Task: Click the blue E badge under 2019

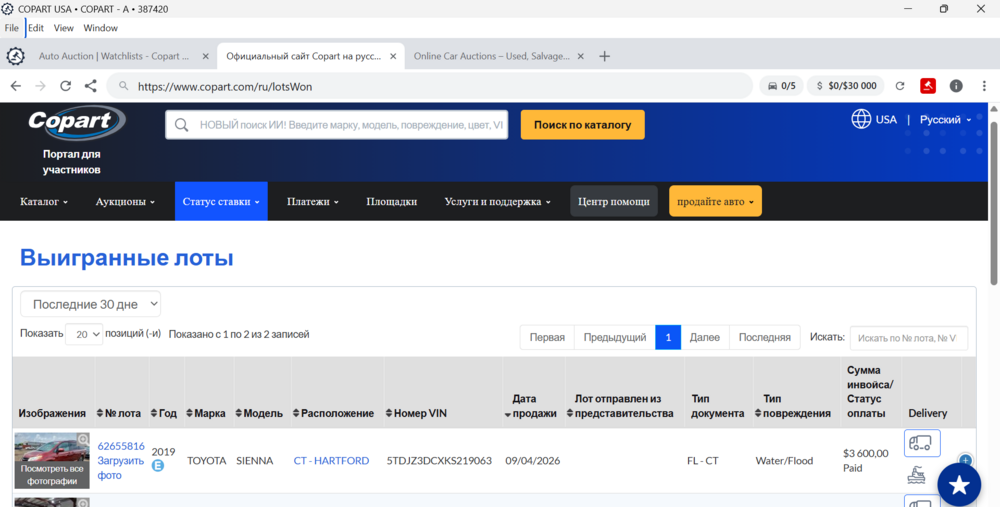Action: pos(158,466)
